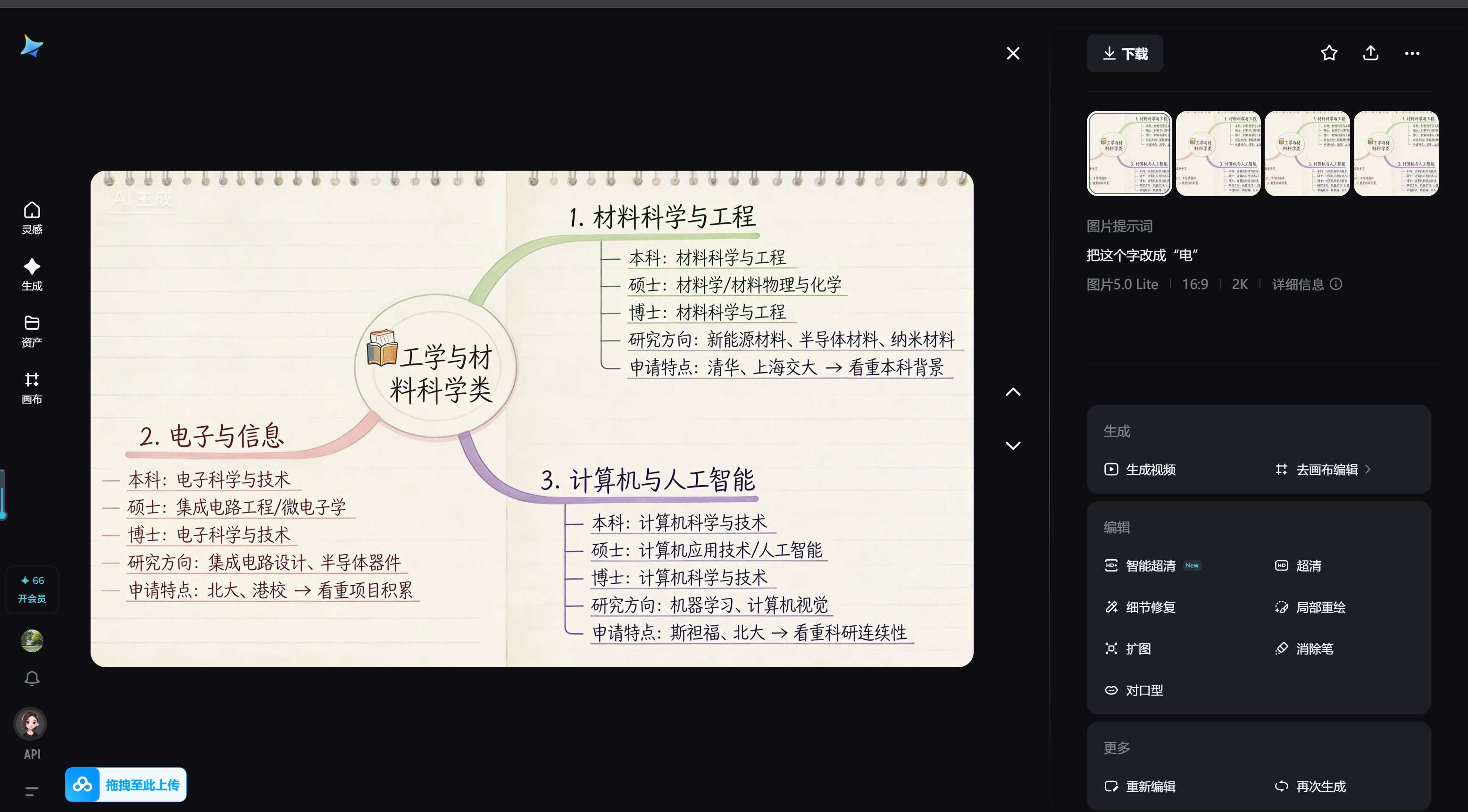
Task: Click the star favorite icon
Action: tap(1328, 53)
